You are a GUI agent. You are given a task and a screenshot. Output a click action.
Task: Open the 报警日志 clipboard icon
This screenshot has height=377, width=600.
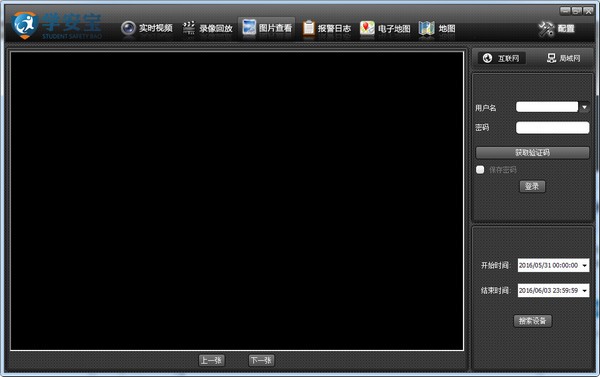pyautogui.click(x=308, y=28)
